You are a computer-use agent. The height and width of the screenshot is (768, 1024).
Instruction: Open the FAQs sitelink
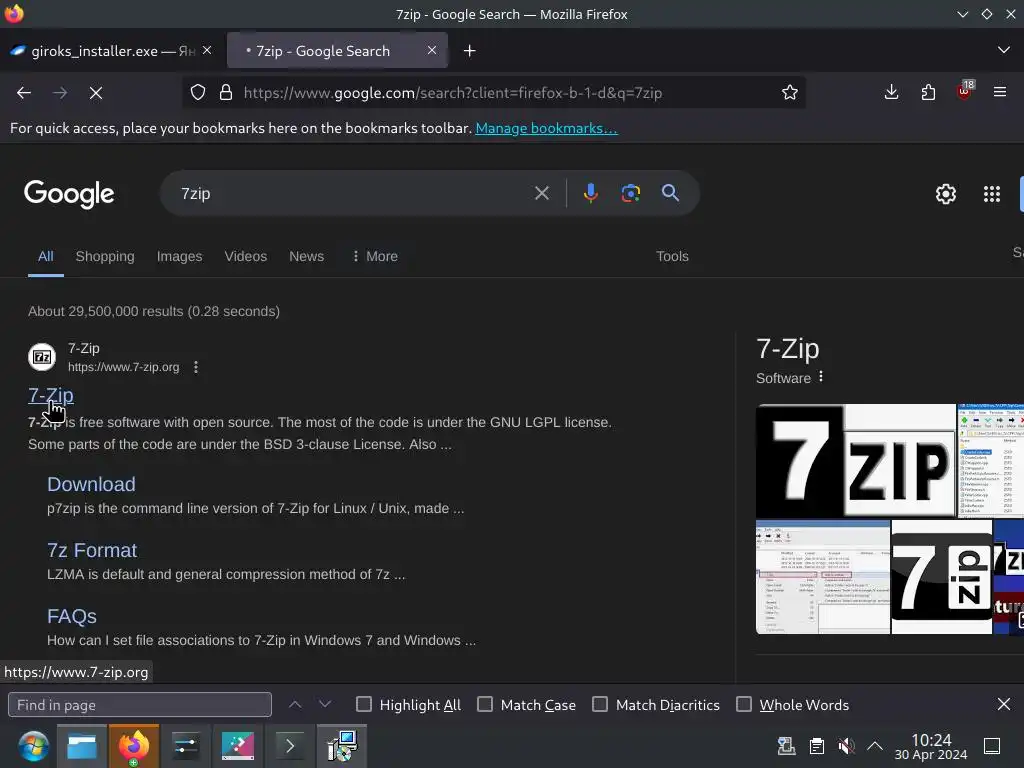(72, 616)
